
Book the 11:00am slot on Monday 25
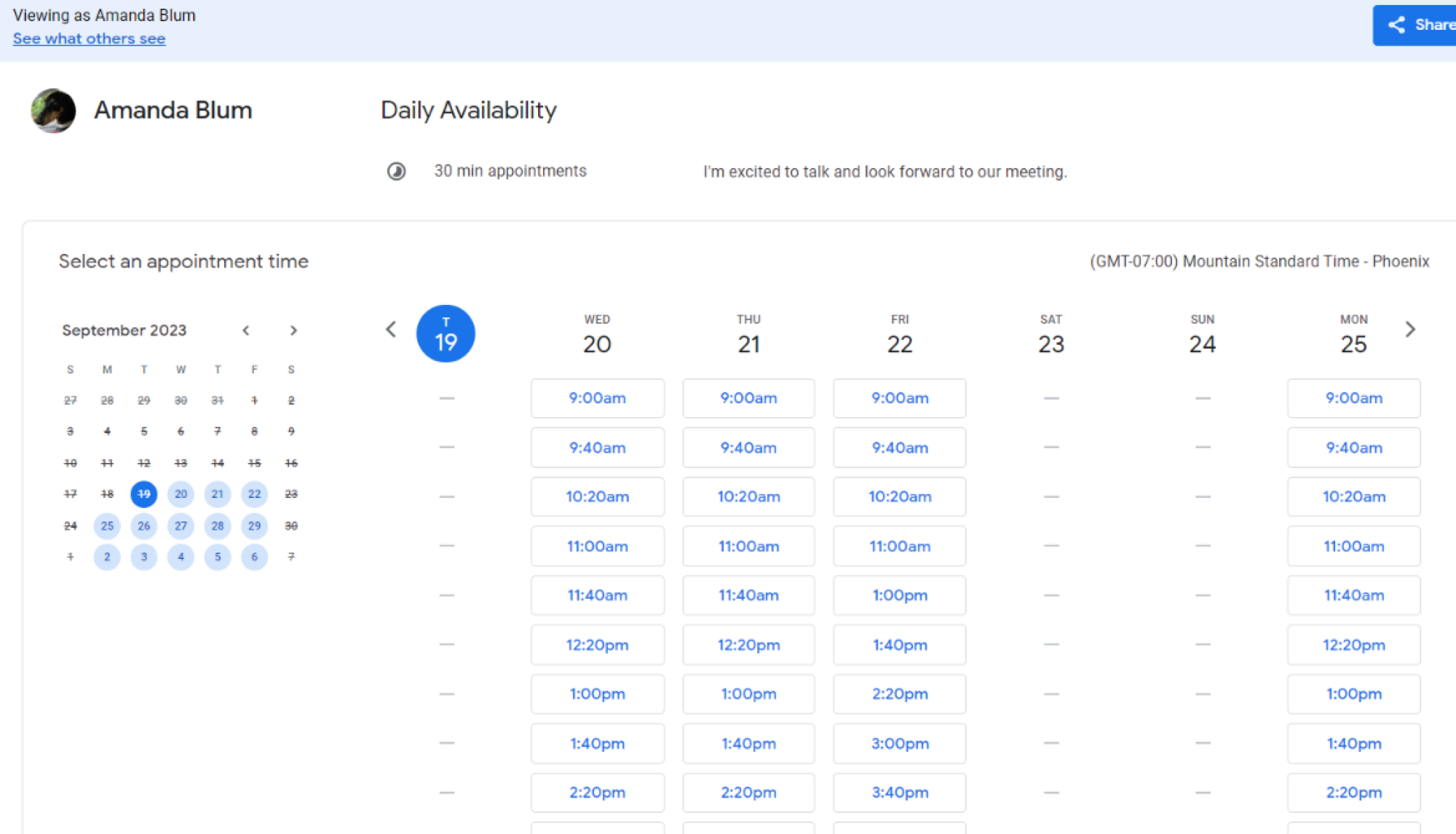1354,546
